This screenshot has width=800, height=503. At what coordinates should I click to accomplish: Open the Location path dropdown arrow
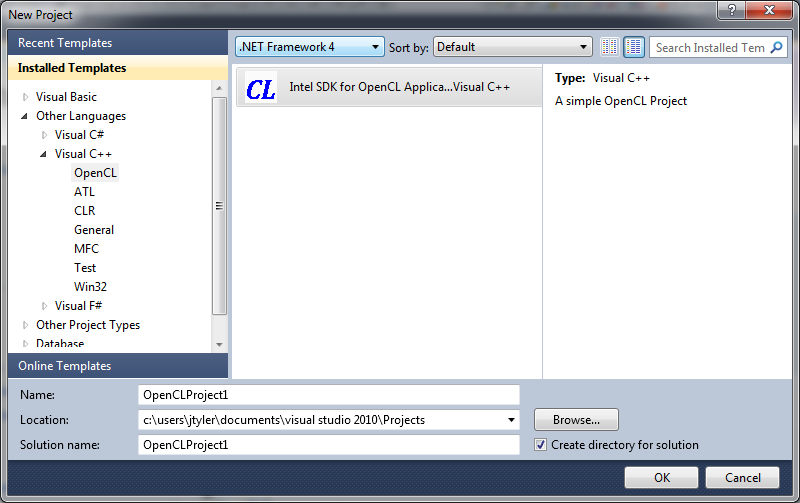511,420
